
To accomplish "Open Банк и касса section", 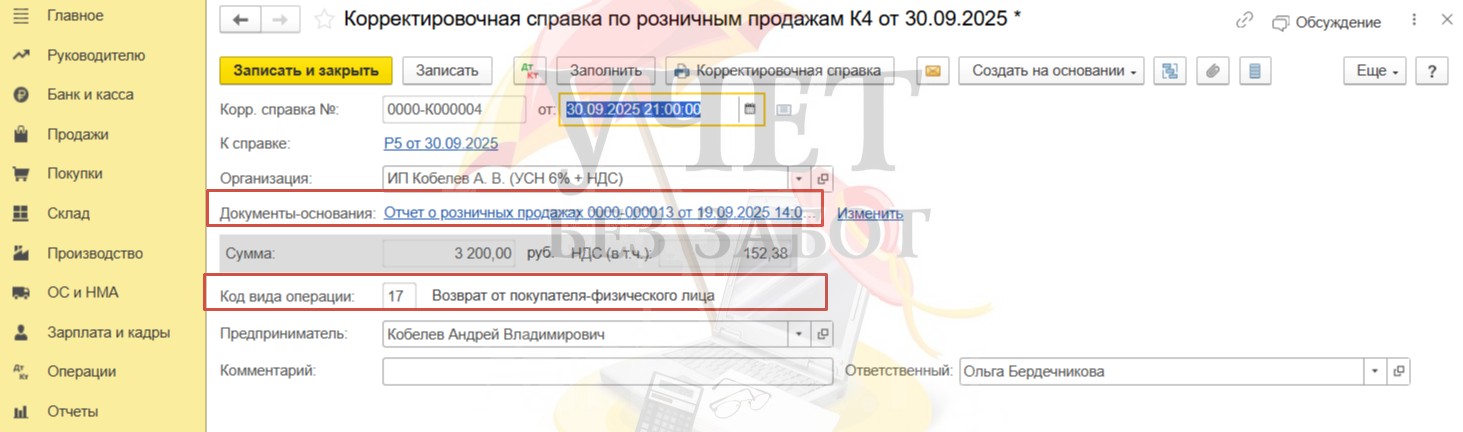I will click(90, 94).
